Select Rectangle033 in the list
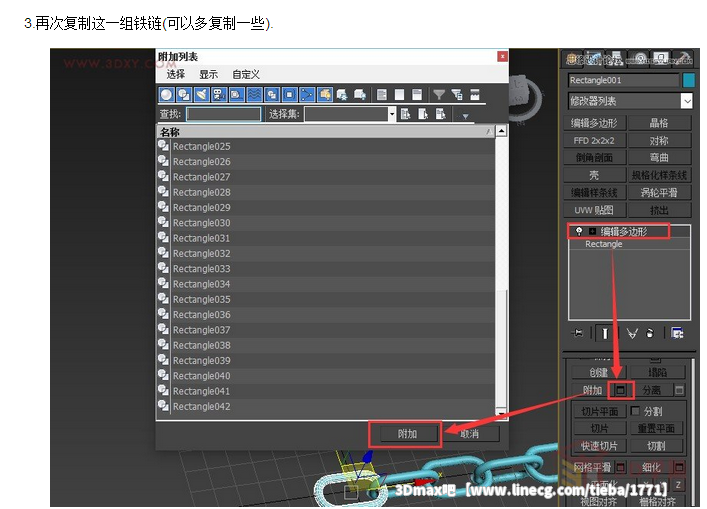The image size is (707, 509). tap(201, 269)
